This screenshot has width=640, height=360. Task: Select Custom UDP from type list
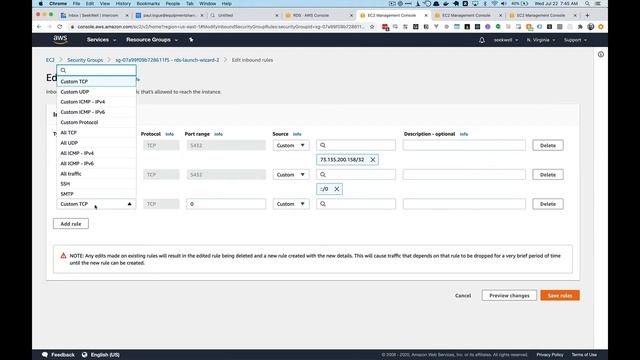click(x=96, y=92)
